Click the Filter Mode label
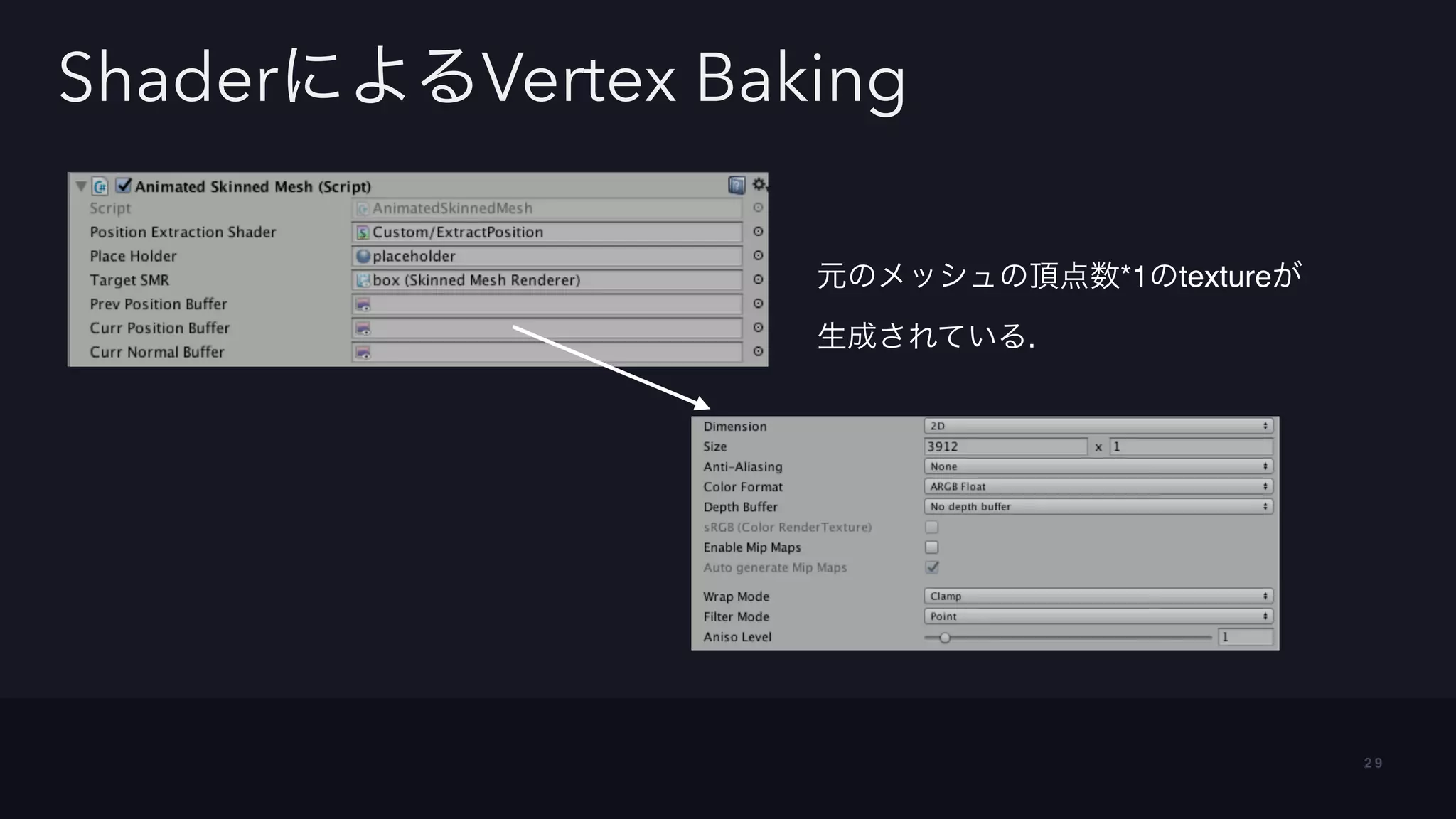The width and height of the screenshot is (1456, 819). click(x=737, y=616)
